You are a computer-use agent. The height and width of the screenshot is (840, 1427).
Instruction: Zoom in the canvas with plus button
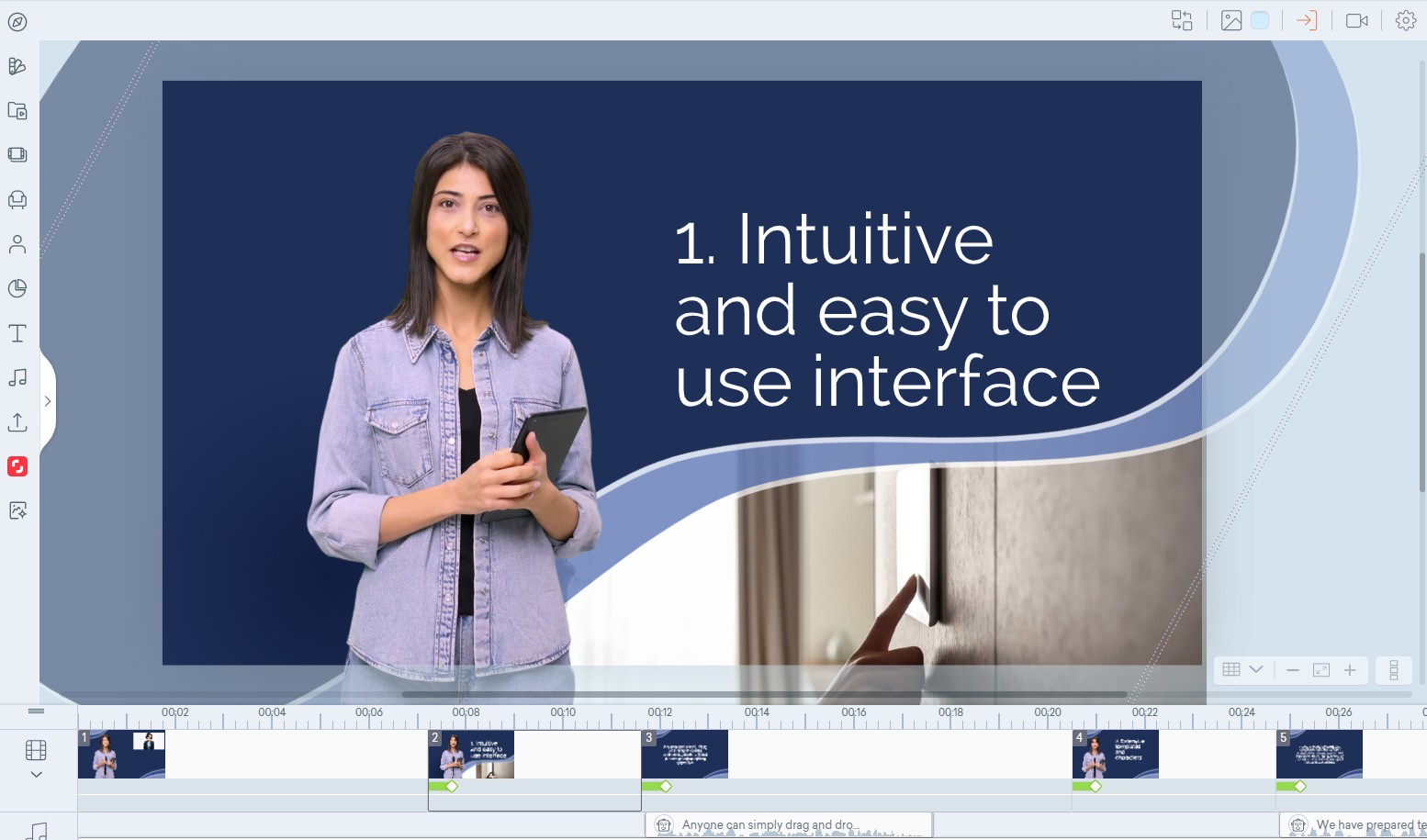1350,670
